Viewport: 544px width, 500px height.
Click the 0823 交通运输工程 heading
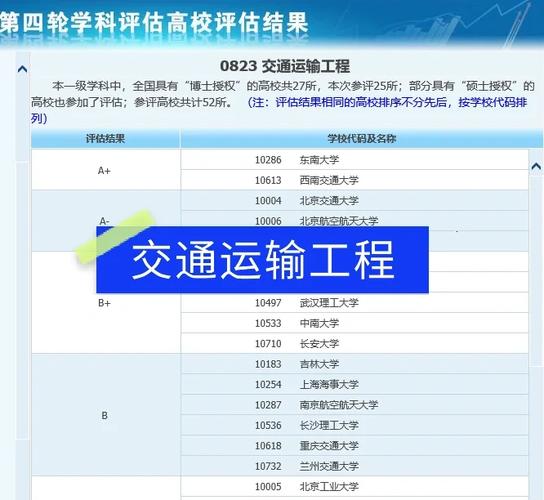[285, 66]
